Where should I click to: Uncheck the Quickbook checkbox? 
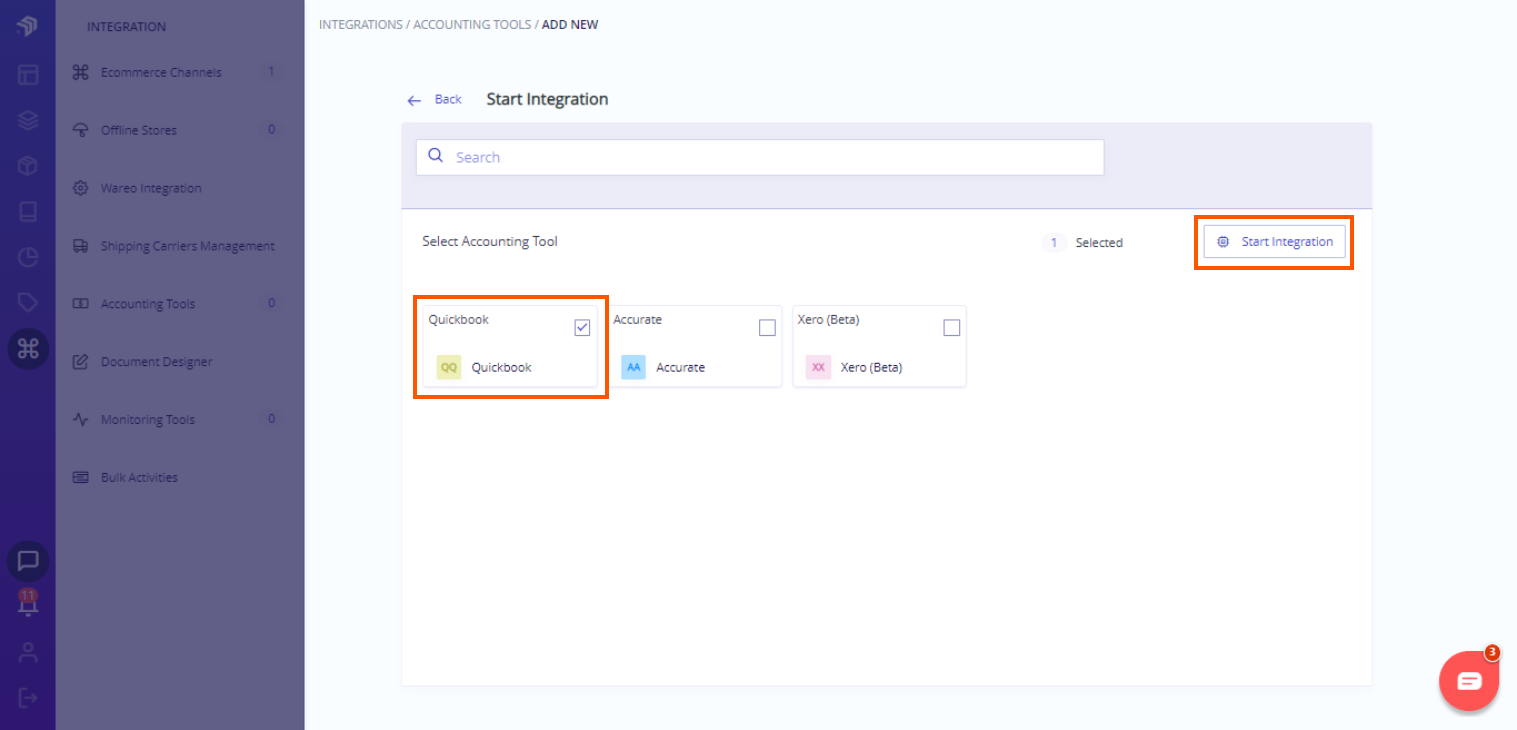(582, 327)
